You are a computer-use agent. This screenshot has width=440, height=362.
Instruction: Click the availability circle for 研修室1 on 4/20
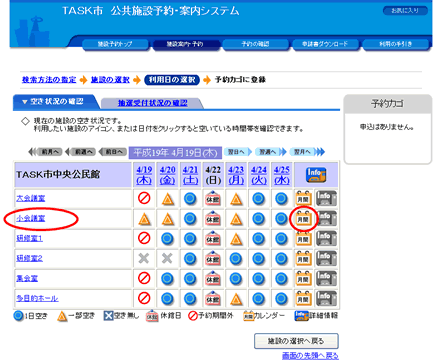167,239
